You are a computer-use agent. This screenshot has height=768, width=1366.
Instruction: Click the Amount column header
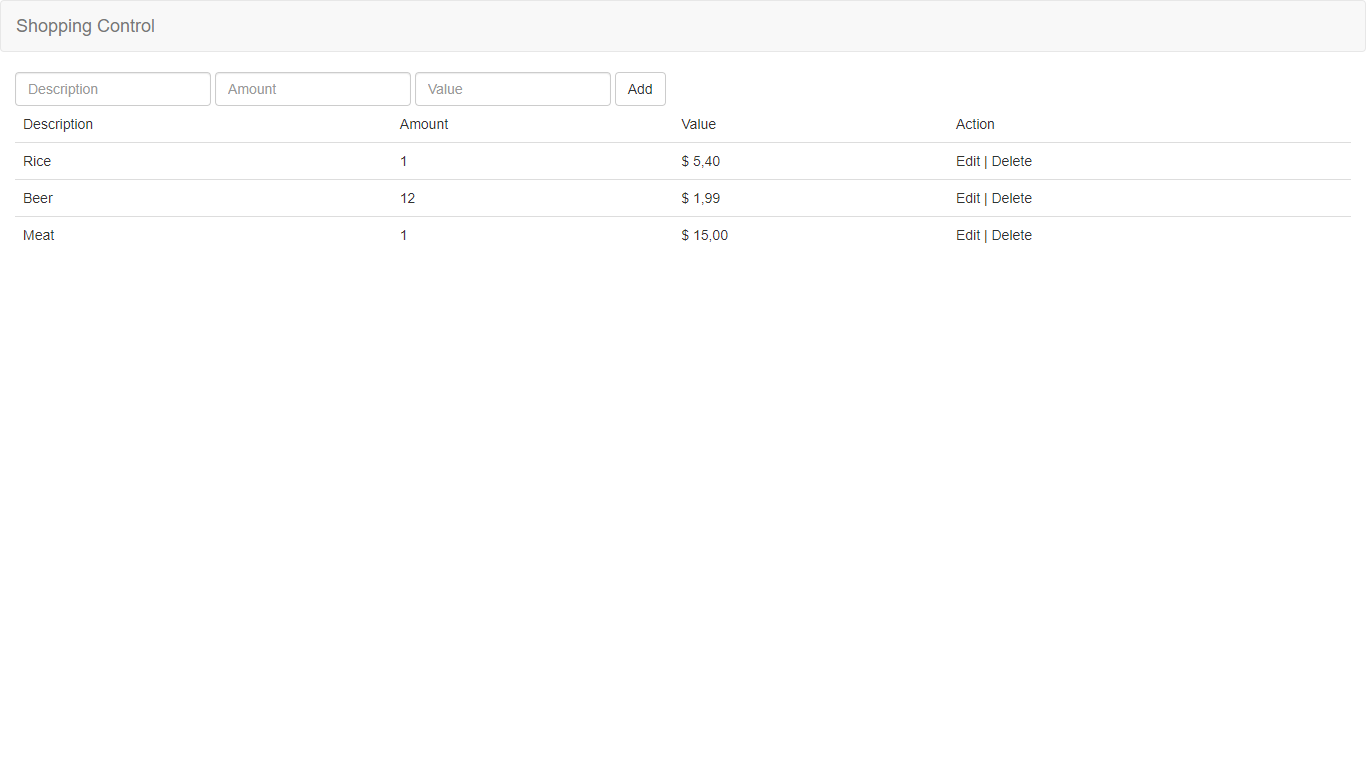click(424, 124)
